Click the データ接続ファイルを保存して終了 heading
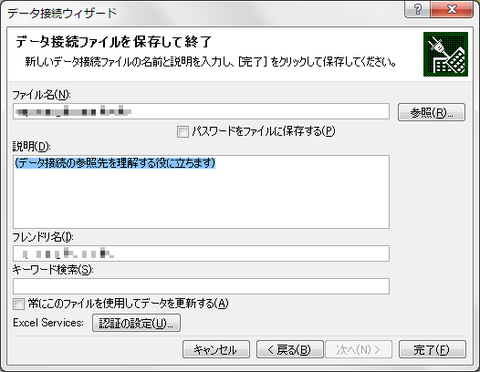480x372 pixels. tap(113, 42)
